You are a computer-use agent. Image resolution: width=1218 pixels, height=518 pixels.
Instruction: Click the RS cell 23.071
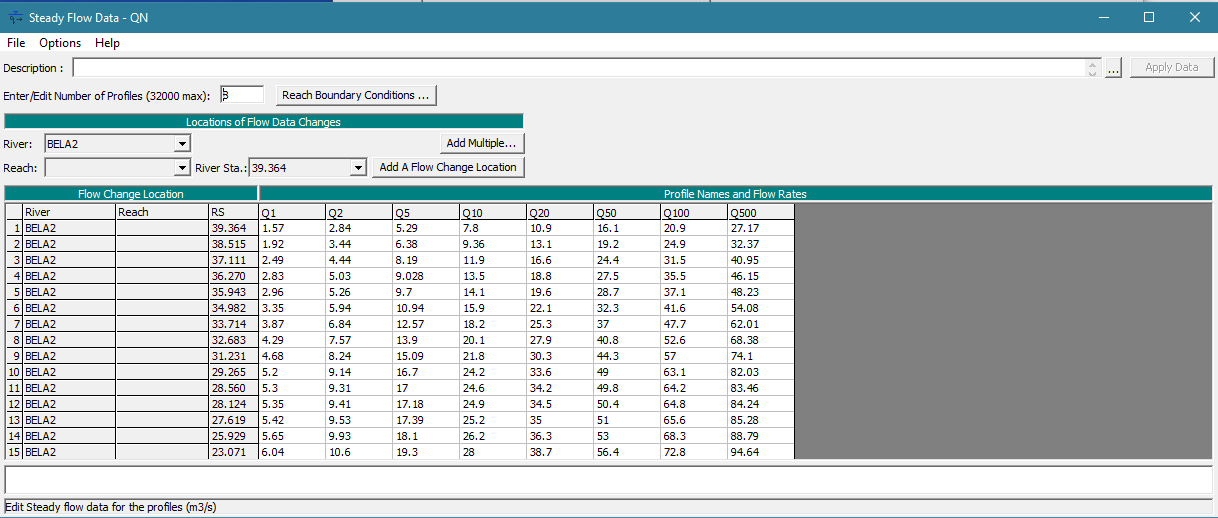pos(232,452)
